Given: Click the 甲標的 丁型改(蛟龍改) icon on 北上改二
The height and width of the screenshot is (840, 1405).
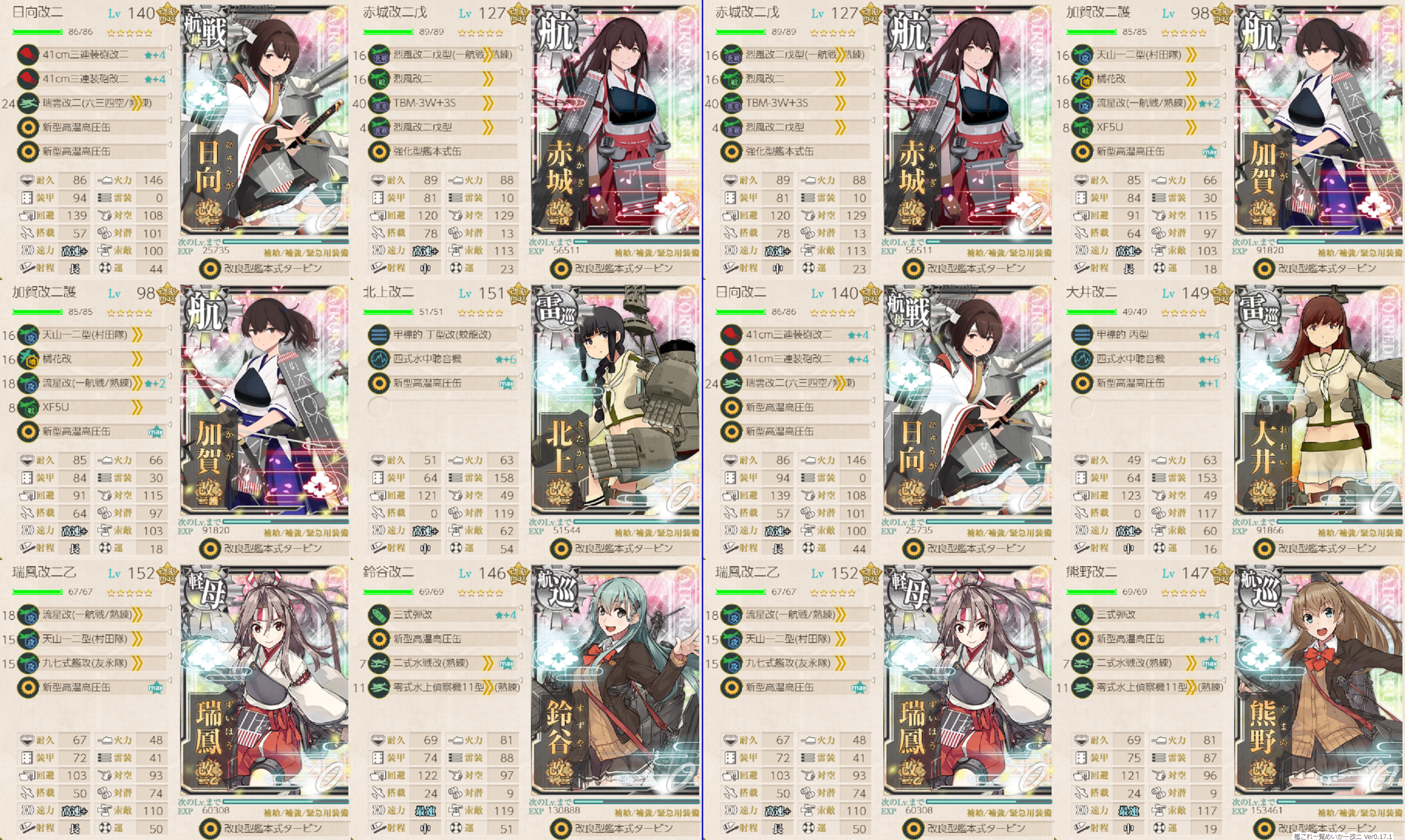Looking at the screenshot, I should (378, 334).
